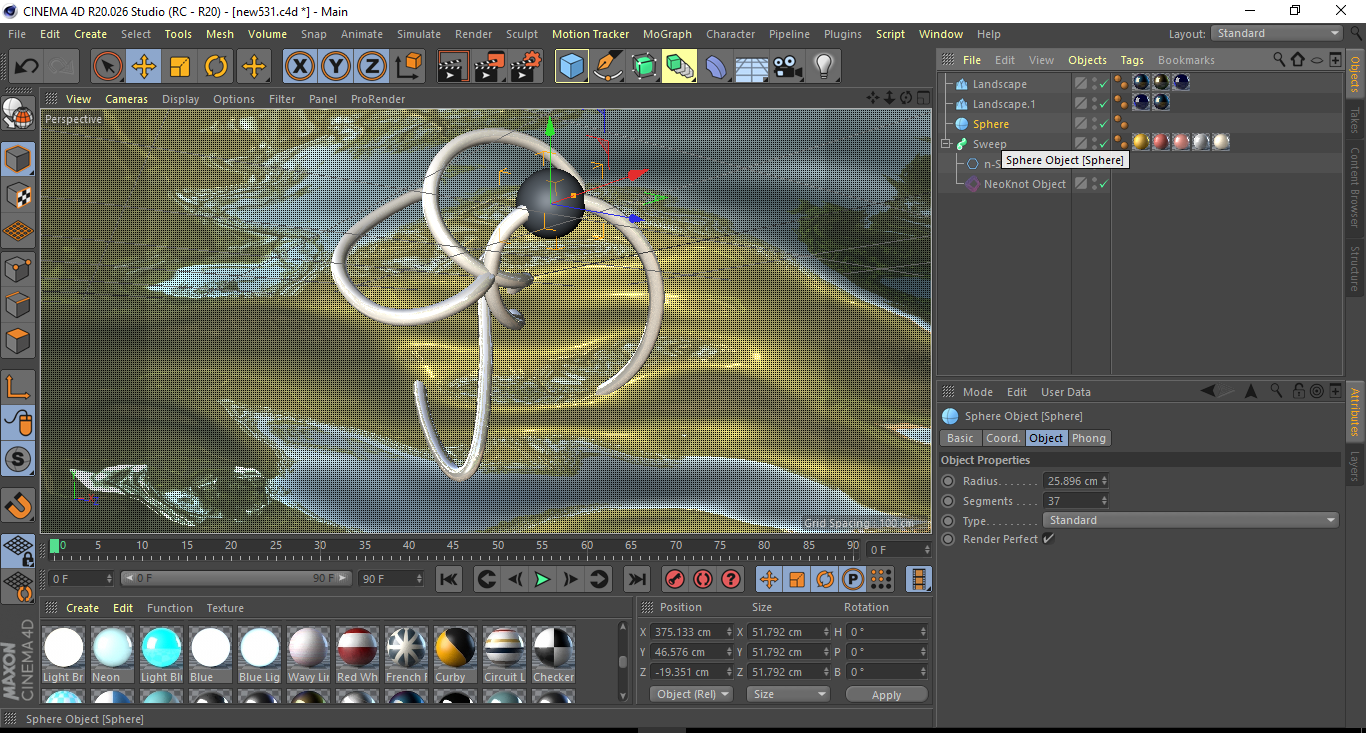Go to start of animation
This screenshot has width=1366, height=733.
pos(449,579)
